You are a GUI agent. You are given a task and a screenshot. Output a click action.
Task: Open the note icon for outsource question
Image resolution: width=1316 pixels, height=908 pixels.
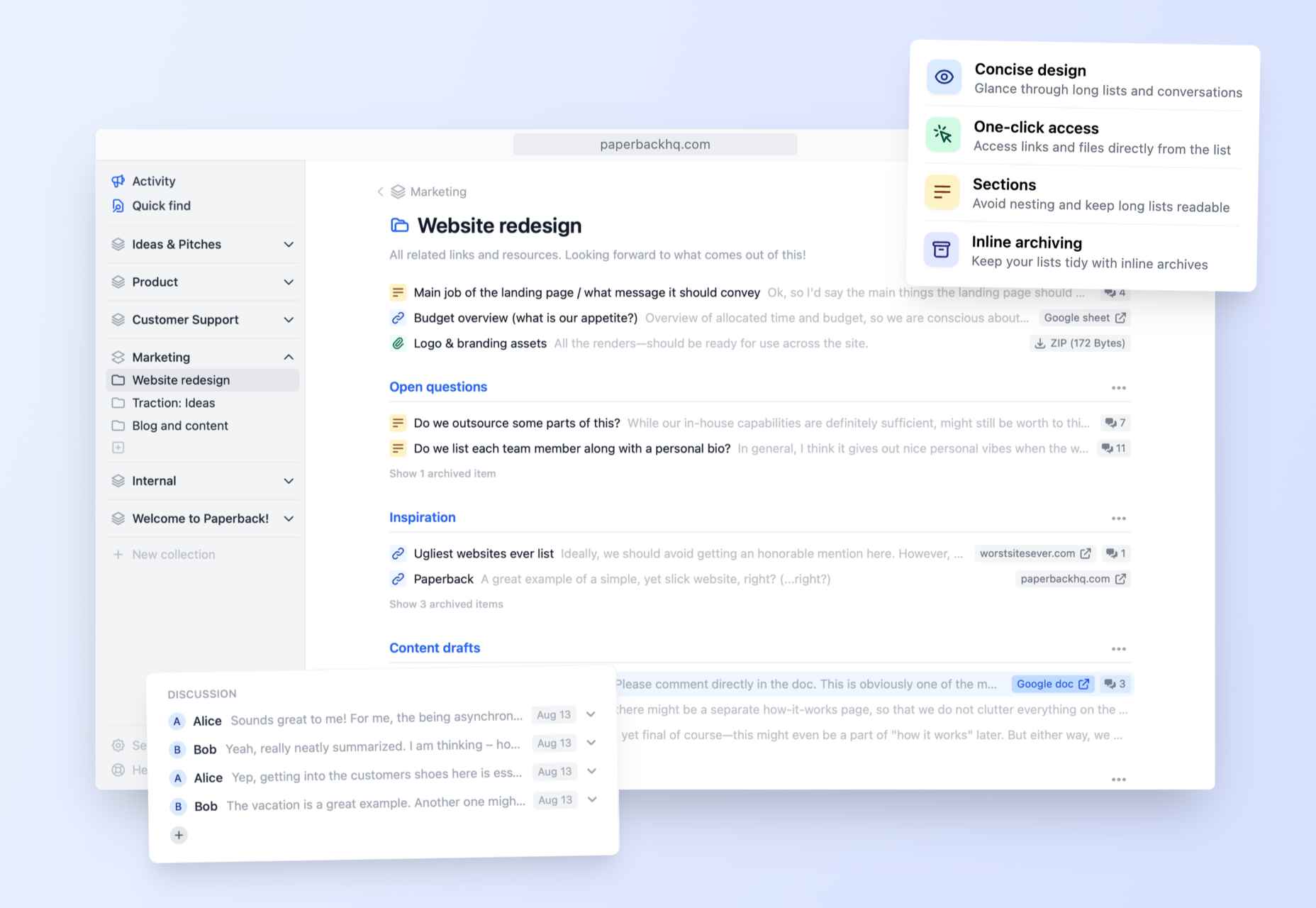398,423
